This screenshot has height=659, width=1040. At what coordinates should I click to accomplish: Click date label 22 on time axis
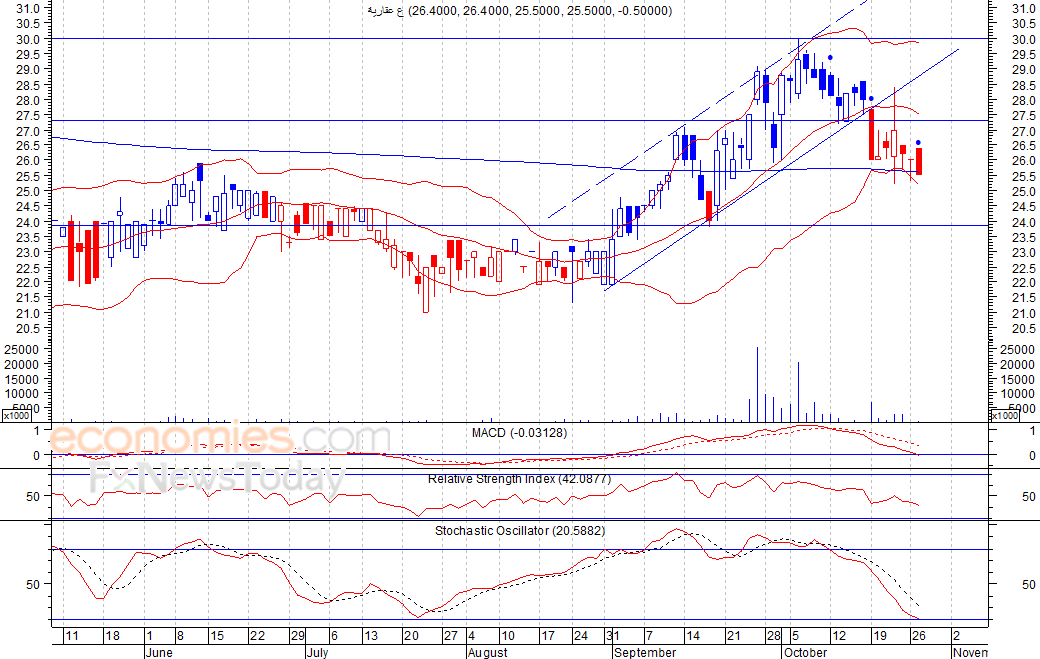click(x=257, y=636)
